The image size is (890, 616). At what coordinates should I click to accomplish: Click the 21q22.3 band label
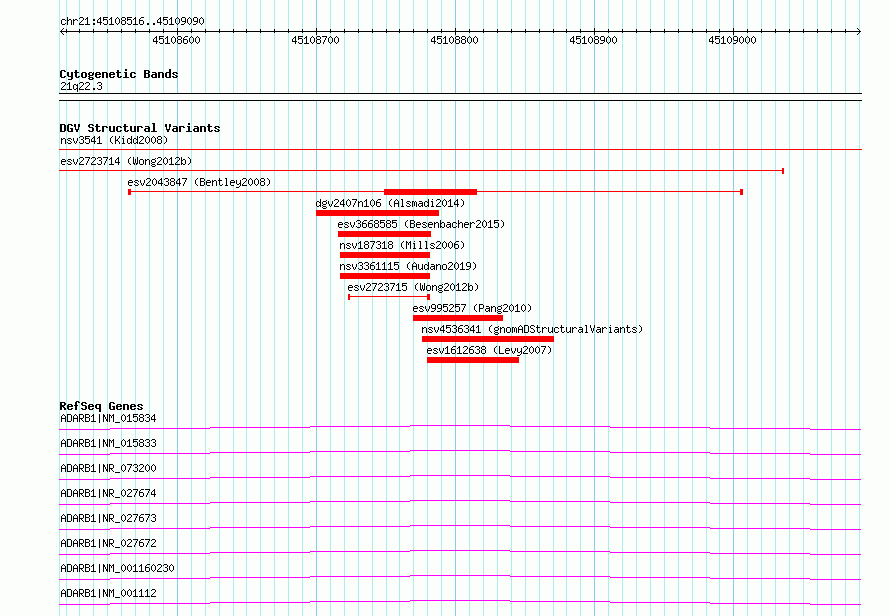click(81, 86)
